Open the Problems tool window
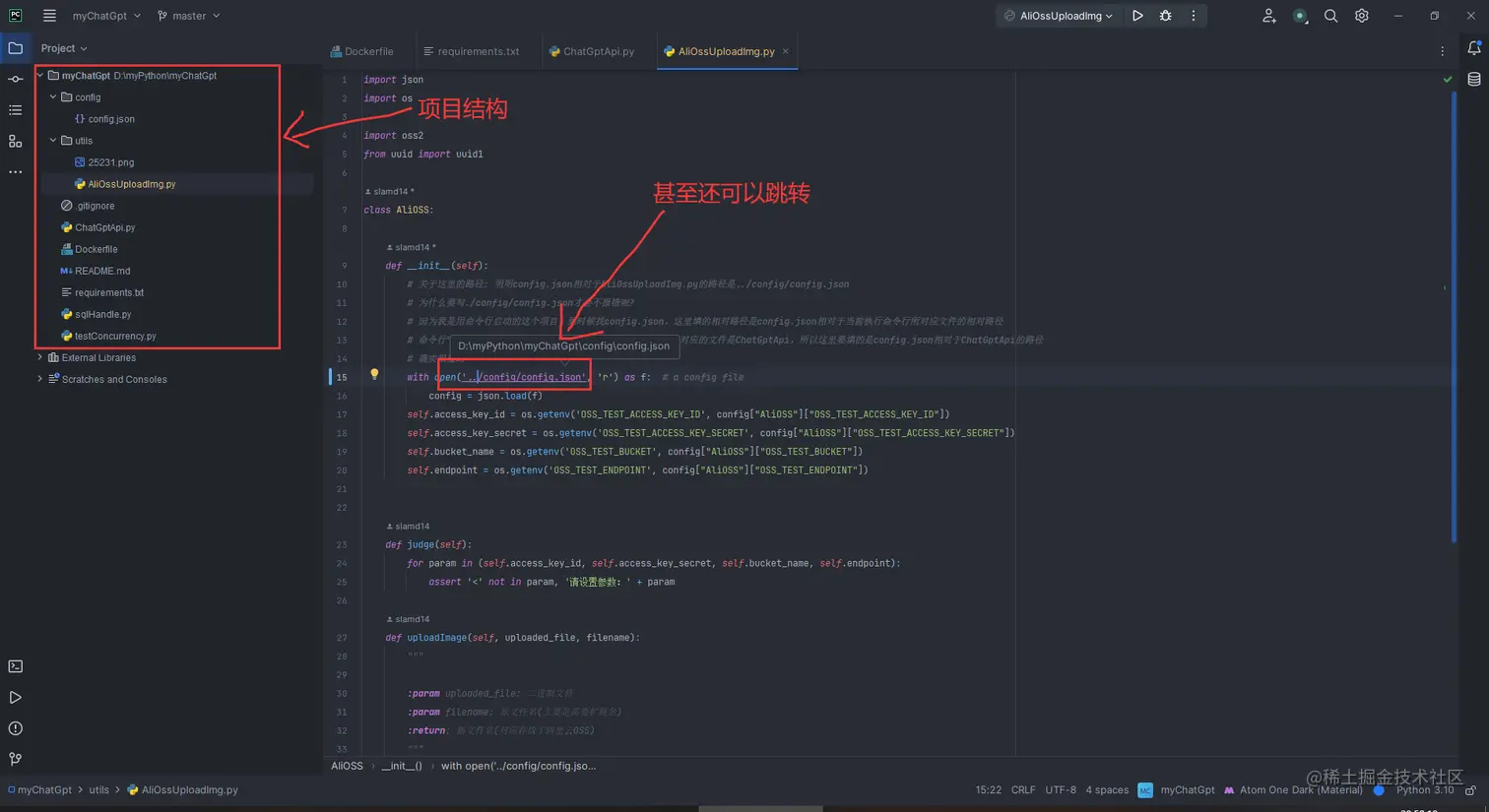Screen dimensions: 1489x812 point(15,728)
